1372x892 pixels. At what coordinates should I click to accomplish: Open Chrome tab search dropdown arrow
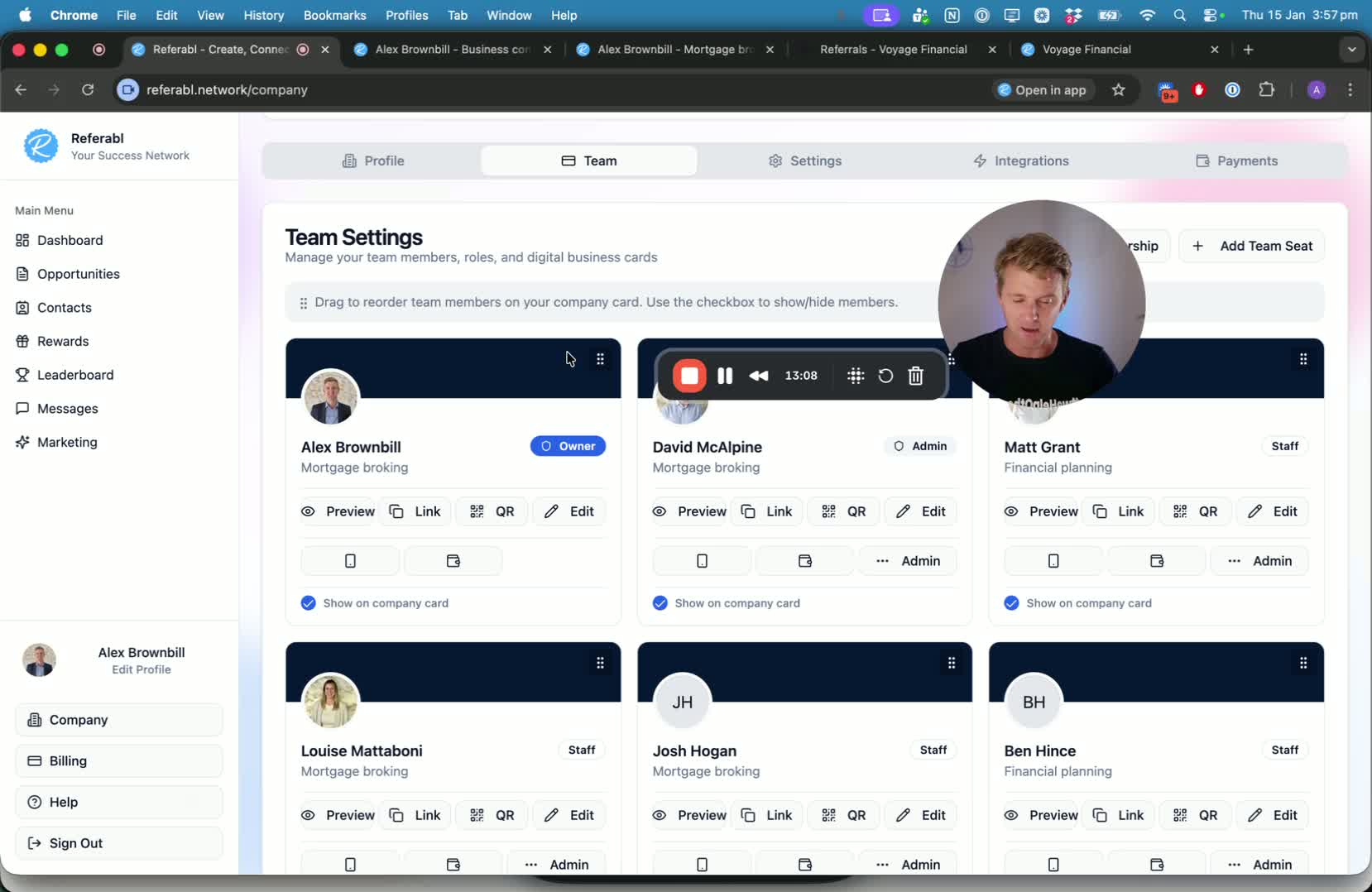pos(1351,50)
